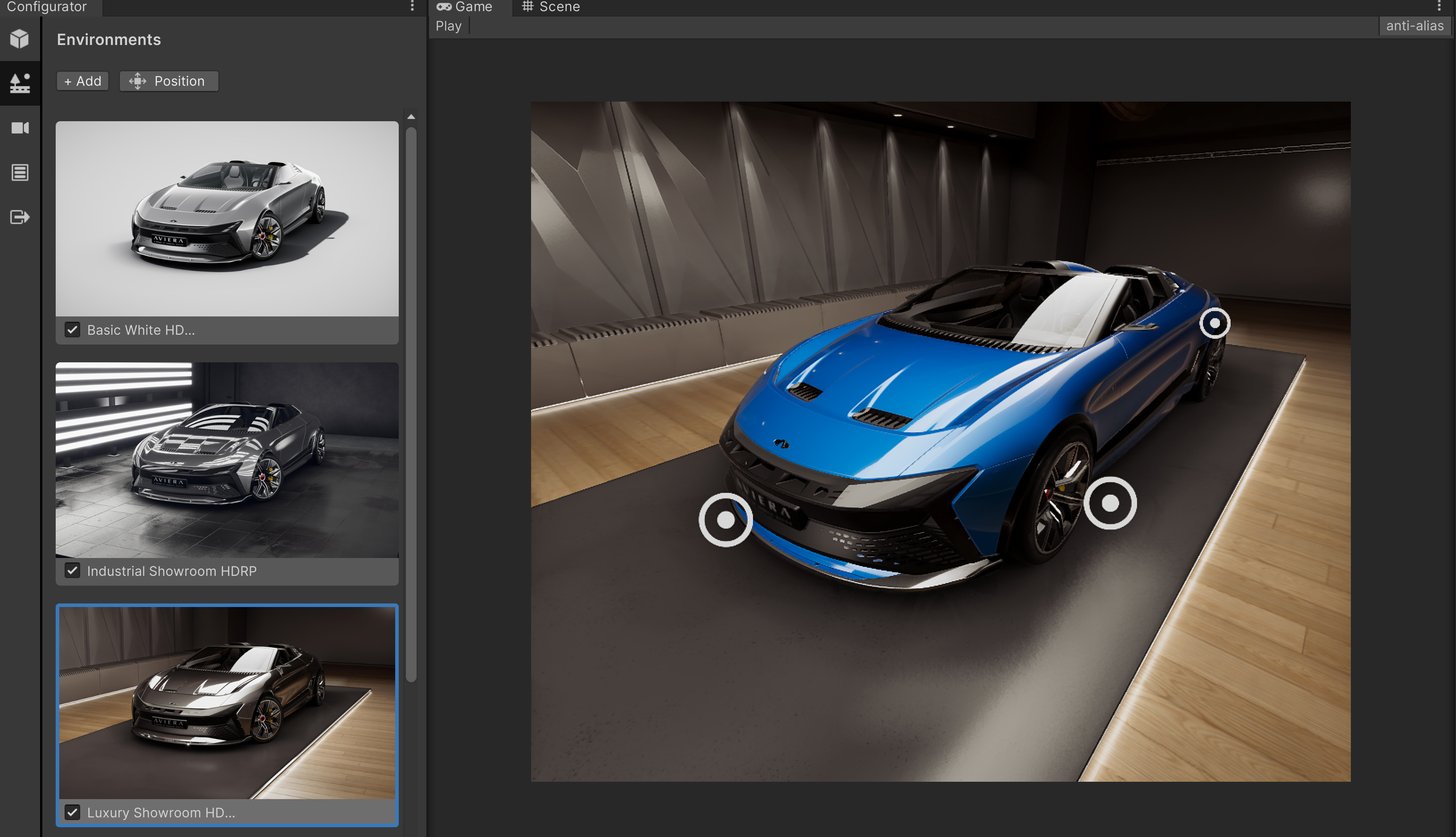The width and height of the screenshot is (1456, 837).
Task: Open the camera sidebar icon
Action: [x=20, y=127]
